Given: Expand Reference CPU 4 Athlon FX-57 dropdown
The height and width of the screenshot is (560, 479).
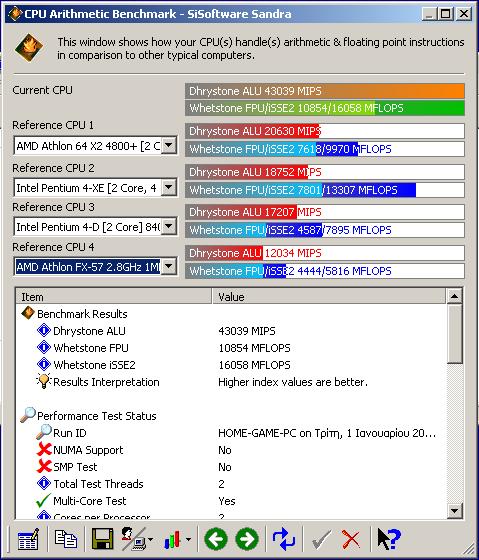Looking at the screenshot, I should [169, 266].
